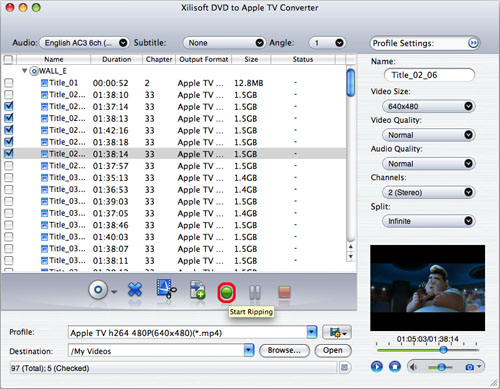The width and height of the screenshot is (500, 389).
Task: Expand the Destination combo box arrow
Action: (249, 350)
